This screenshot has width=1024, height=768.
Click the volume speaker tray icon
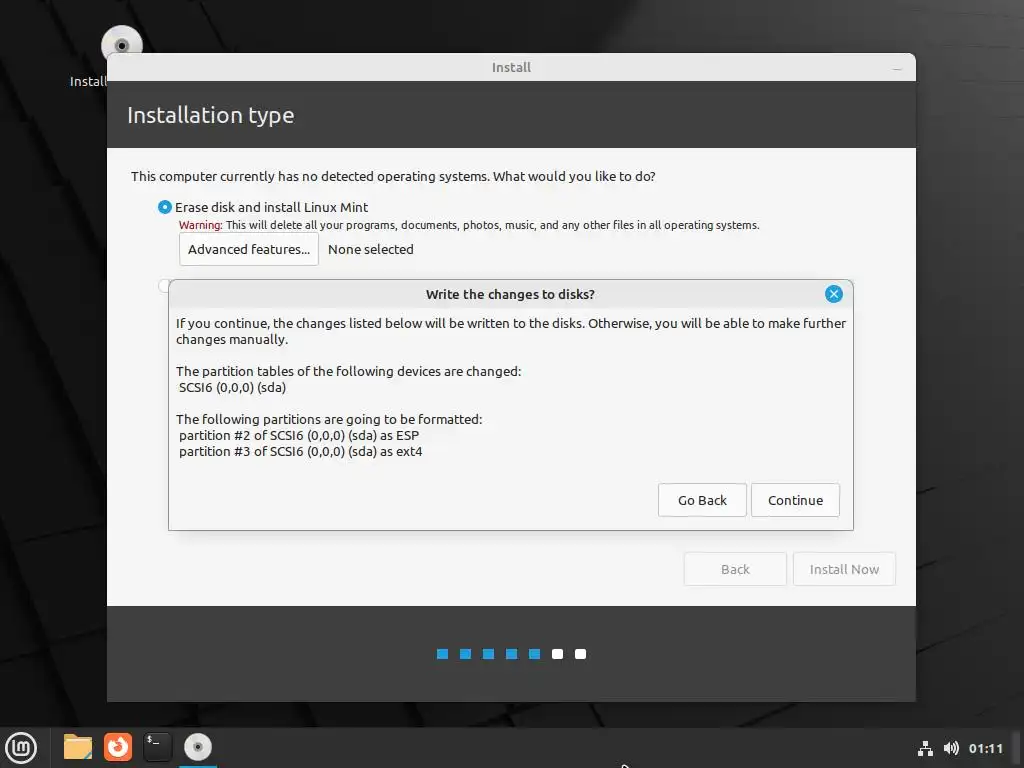[951, 748]
